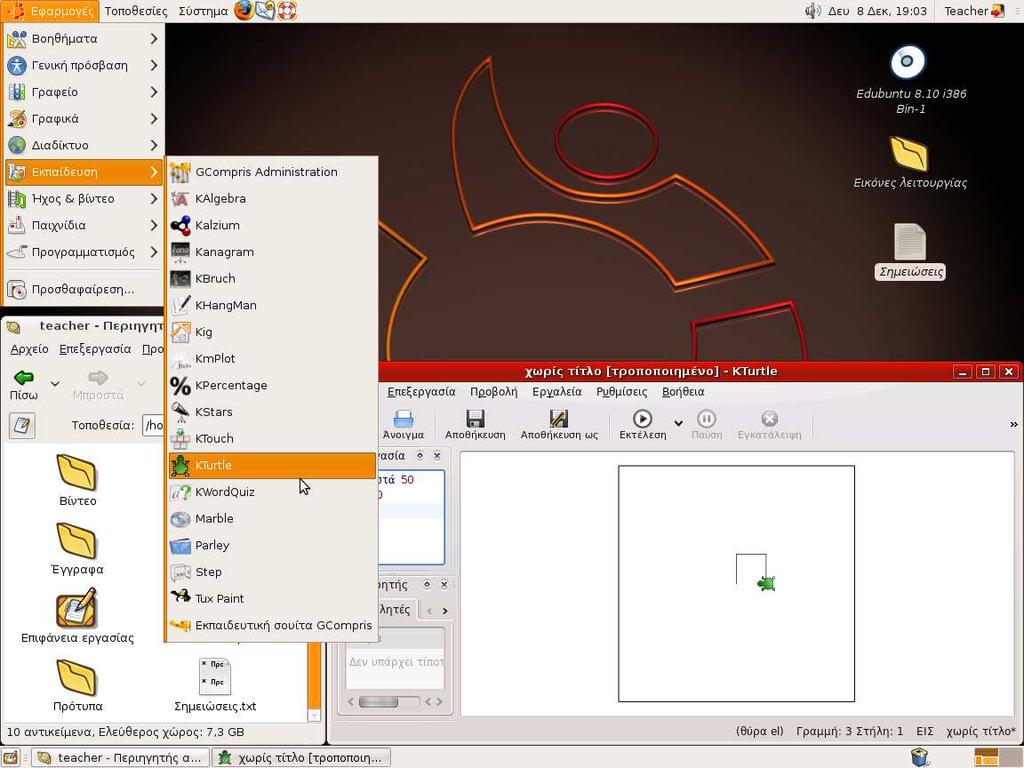
Task: Expand Γραφείο submenu
Action: [83, 92]
